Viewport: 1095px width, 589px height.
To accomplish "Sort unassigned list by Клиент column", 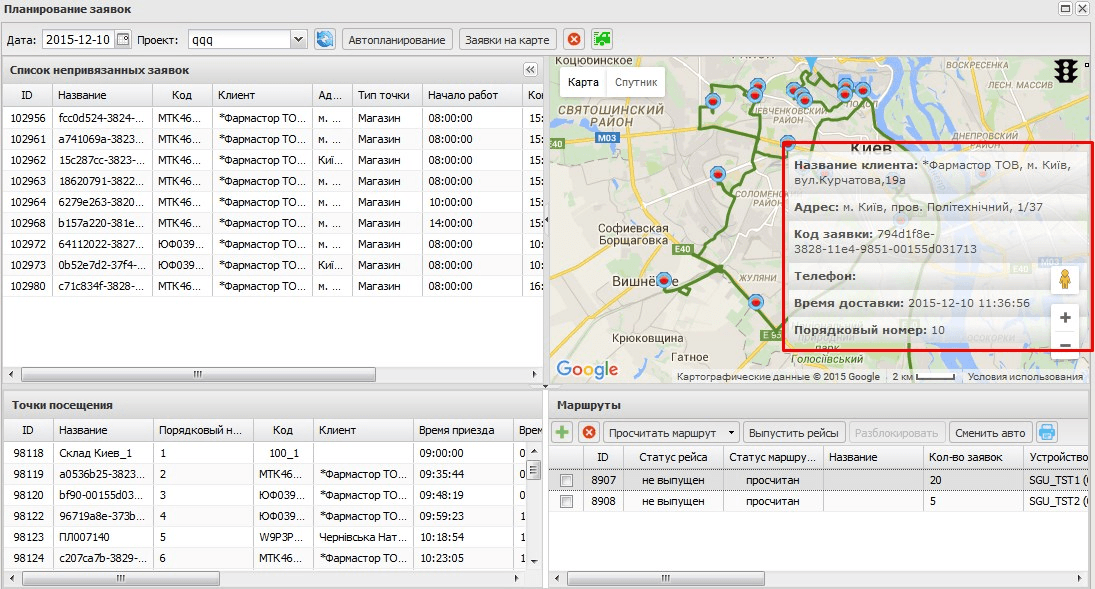I will point(262,95).
